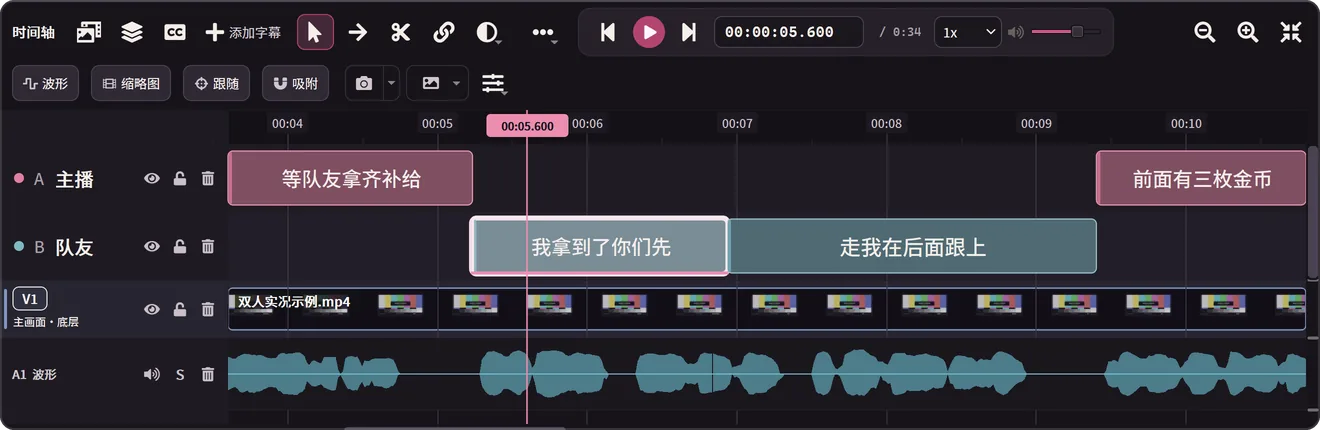
Task: Toggle lock on 队友 track
Action: tap(180, 246)
